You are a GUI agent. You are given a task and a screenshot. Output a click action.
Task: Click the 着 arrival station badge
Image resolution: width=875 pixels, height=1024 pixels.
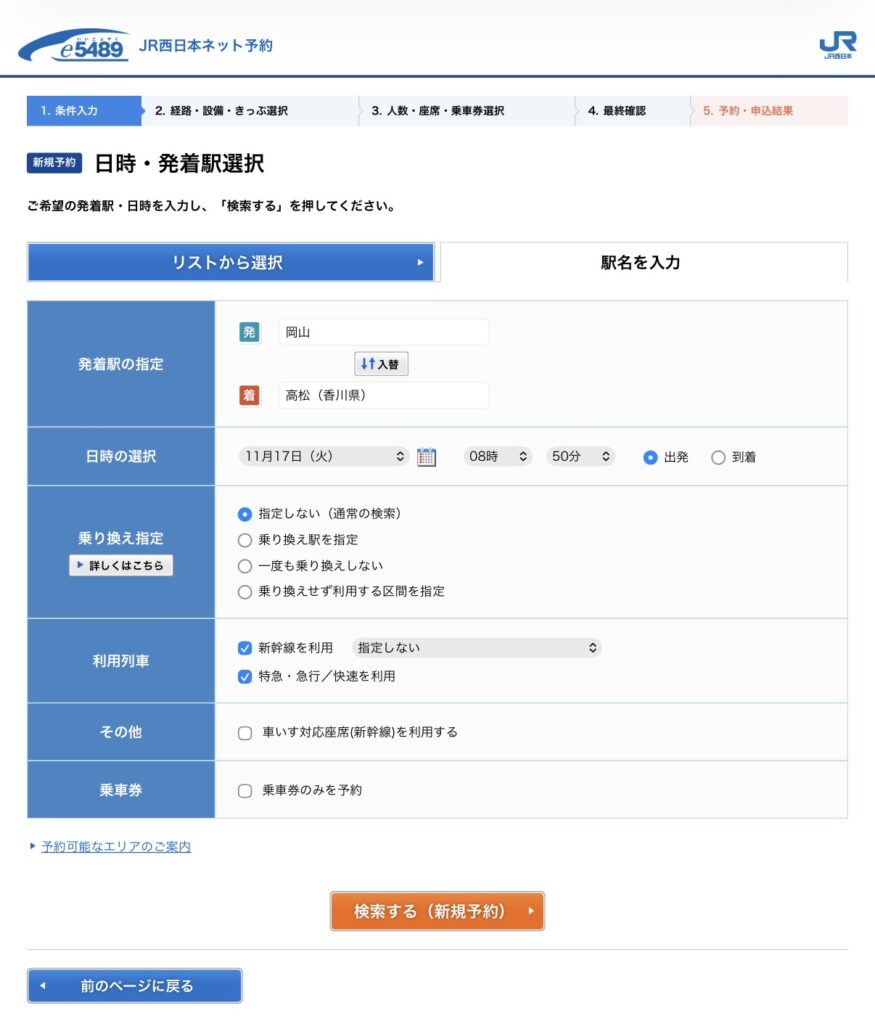click(249, 395)
